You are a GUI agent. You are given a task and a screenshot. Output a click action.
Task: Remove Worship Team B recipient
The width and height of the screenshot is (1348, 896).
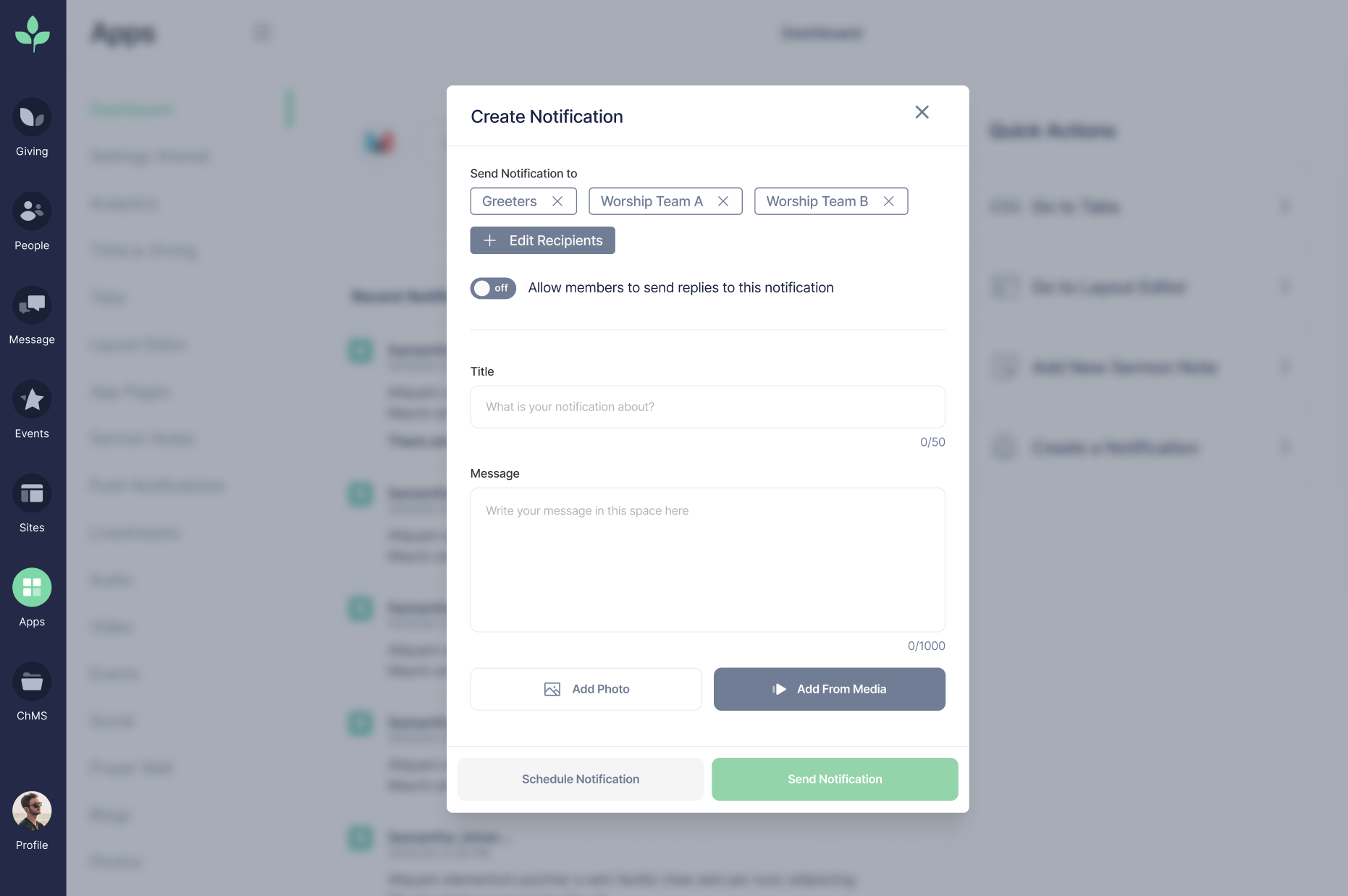click(x=889, y=201)
